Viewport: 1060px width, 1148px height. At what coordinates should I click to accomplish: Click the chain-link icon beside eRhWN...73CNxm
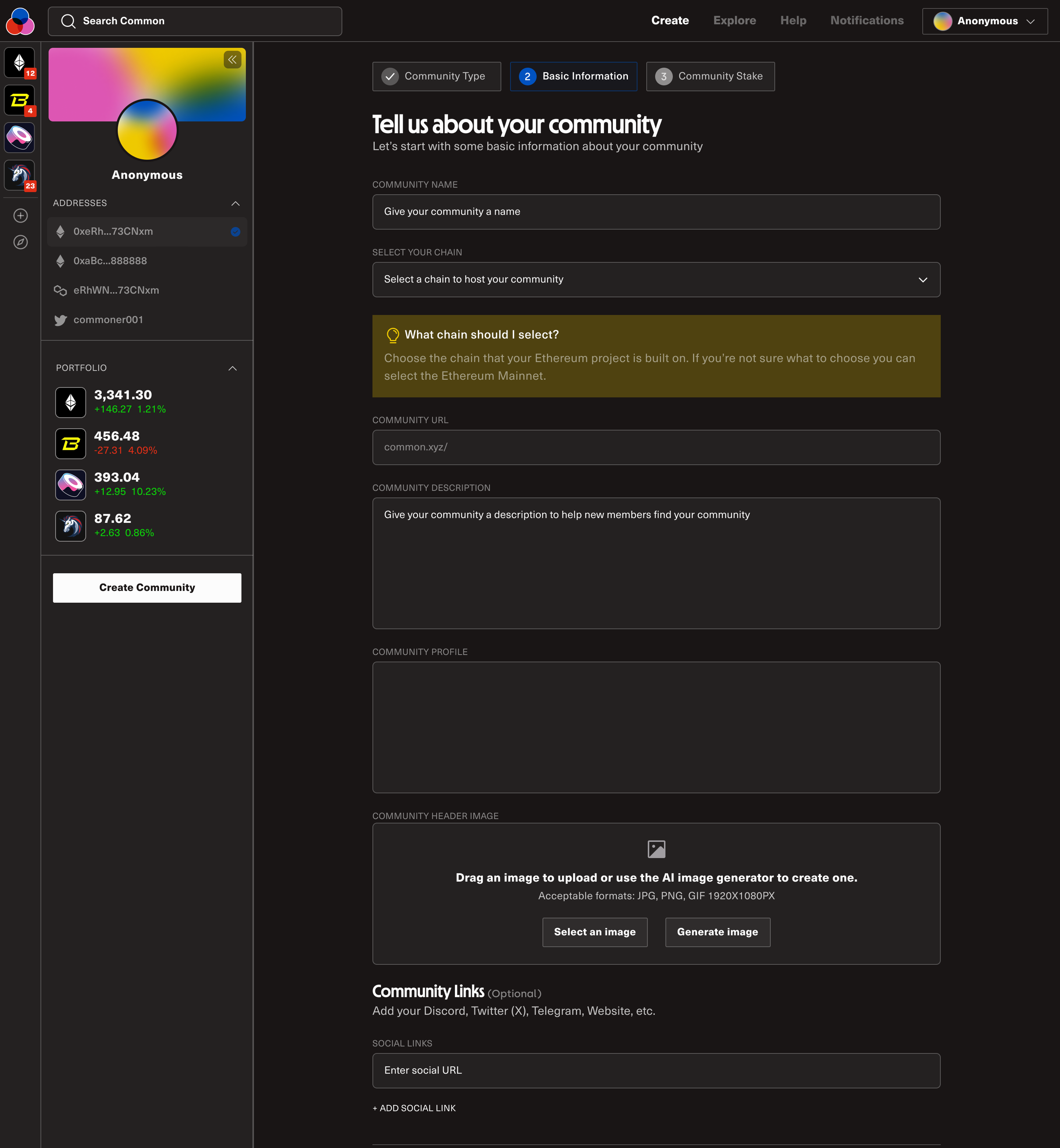tap(60, 291)
